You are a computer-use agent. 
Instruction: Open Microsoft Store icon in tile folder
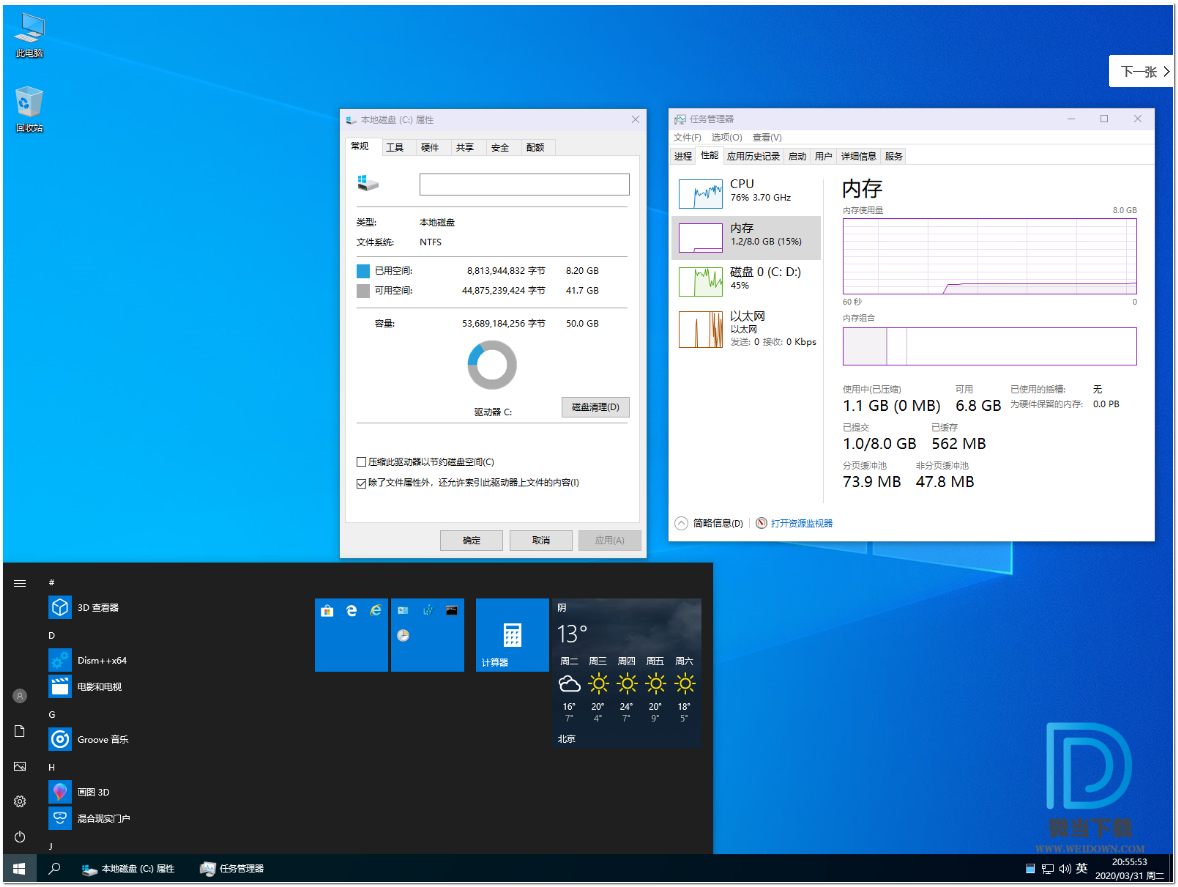click(x=327, y=611)
